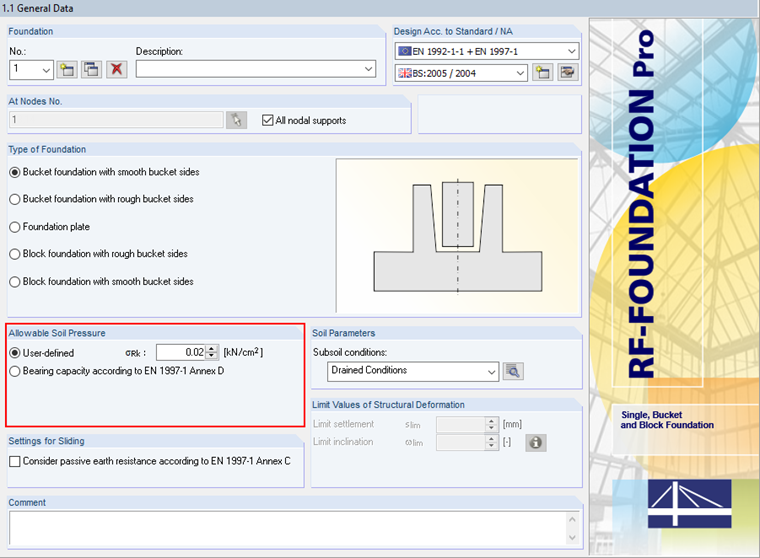This screenshot has height=558, width=760.
Task: Select Block foundation with smooth bucket sides
Action: (15, 282)
